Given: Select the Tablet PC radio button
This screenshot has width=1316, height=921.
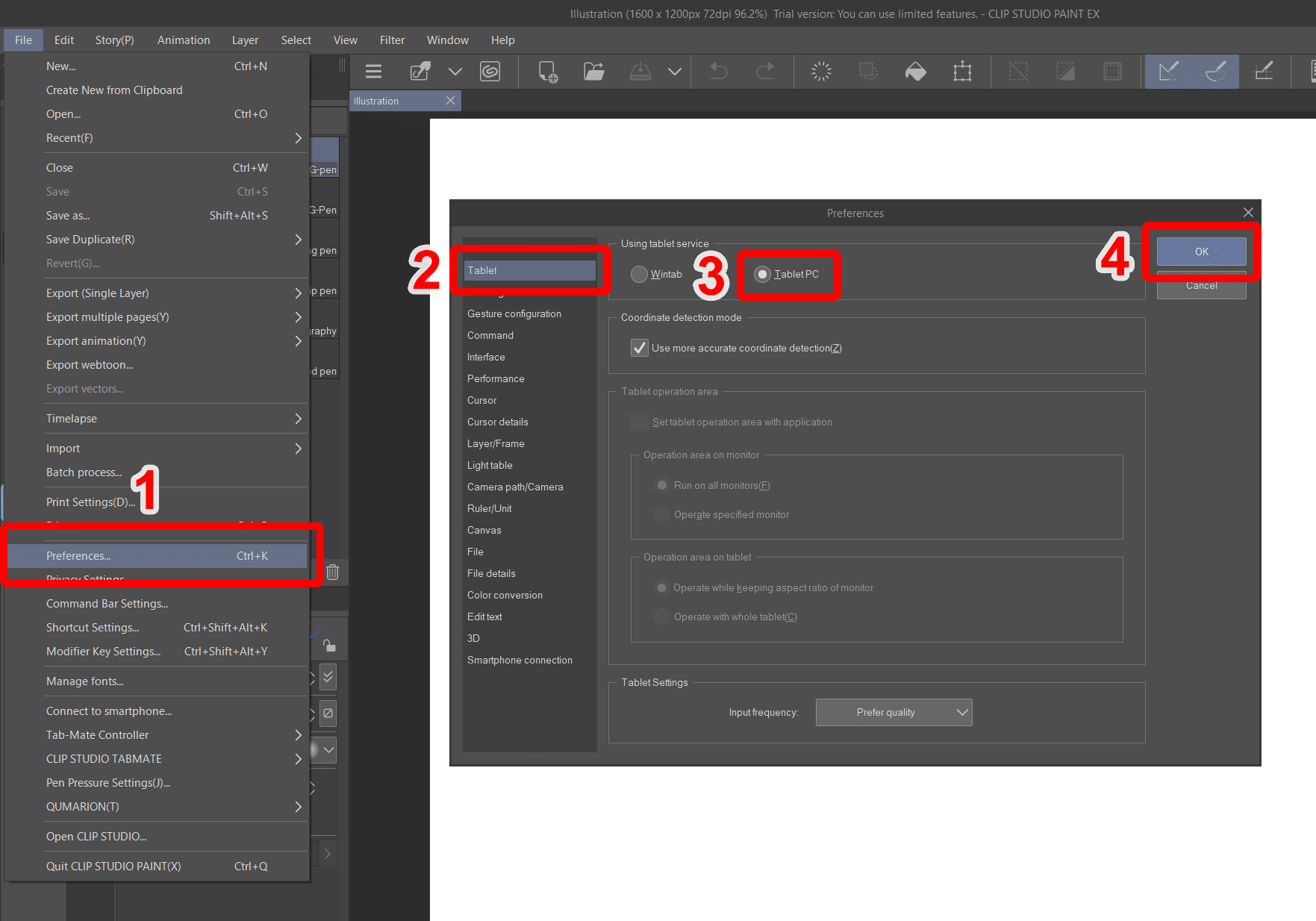Looking at the screenshot, I should click(762, 274).
